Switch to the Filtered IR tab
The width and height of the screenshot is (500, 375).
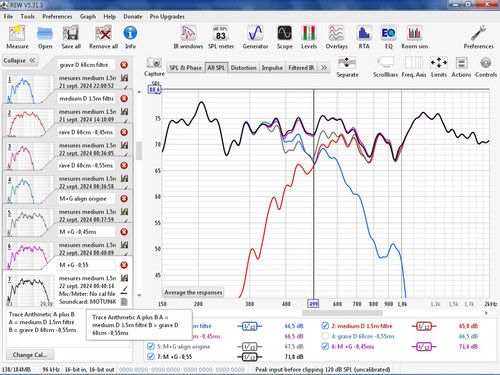pyautogui.click(x=301, y=68)
